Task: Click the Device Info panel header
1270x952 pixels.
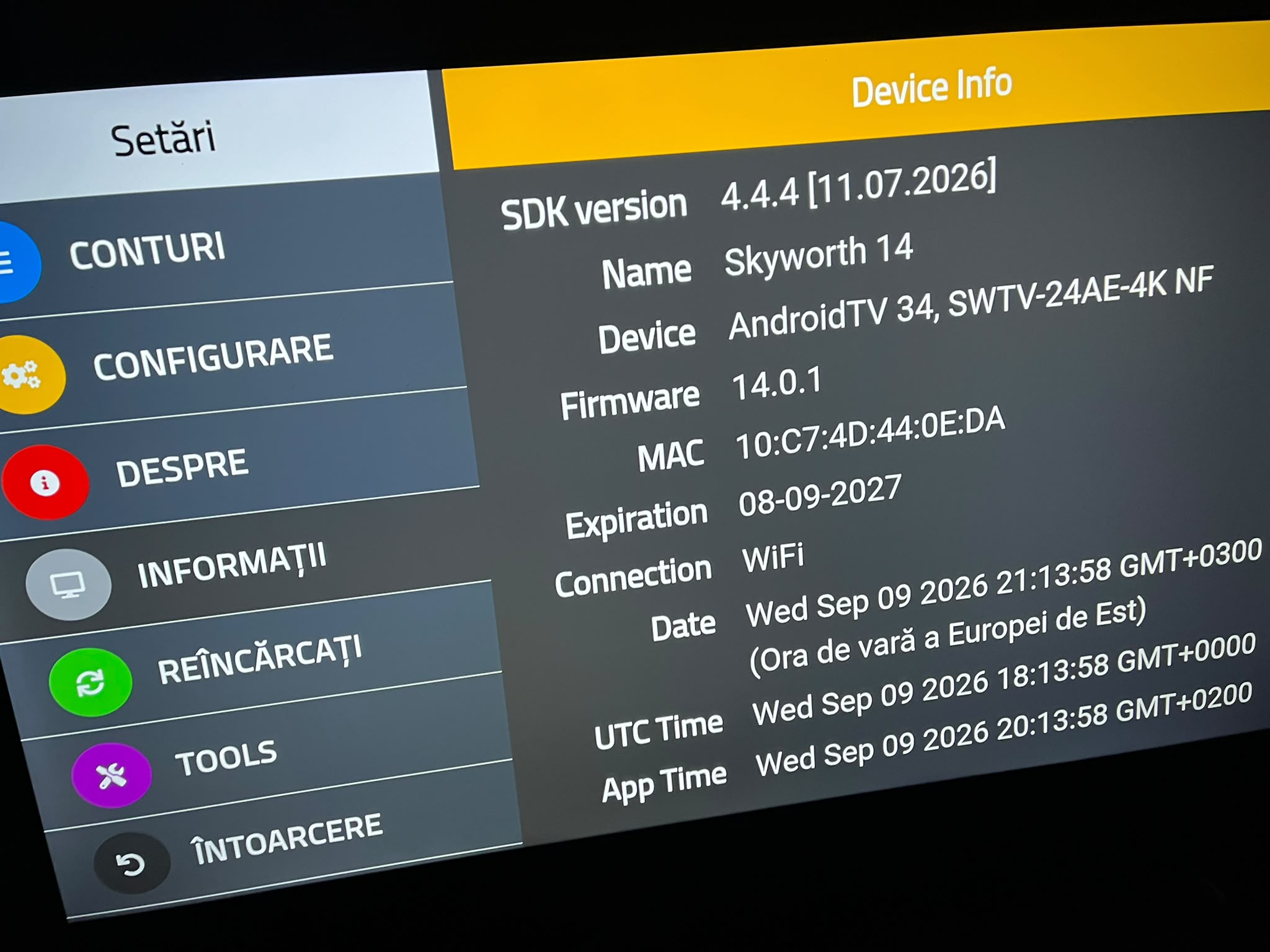Action: (931, 87)
